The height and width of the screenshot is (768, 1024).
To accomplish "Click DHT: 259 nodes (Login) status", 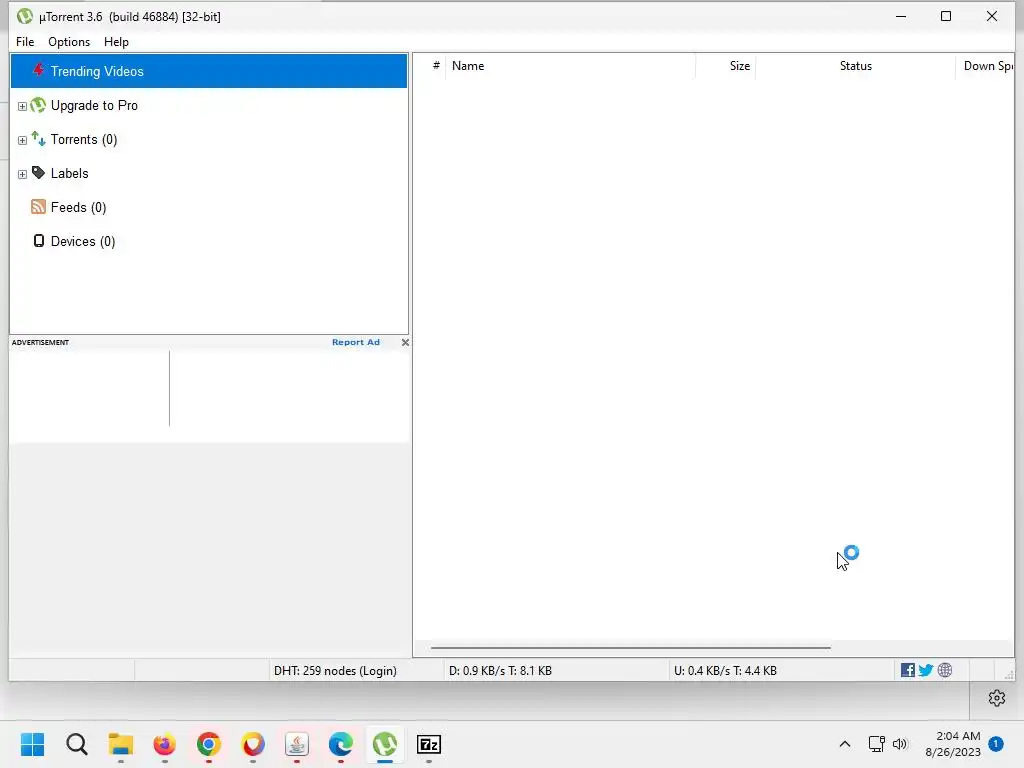I will (x=335, y=671).
